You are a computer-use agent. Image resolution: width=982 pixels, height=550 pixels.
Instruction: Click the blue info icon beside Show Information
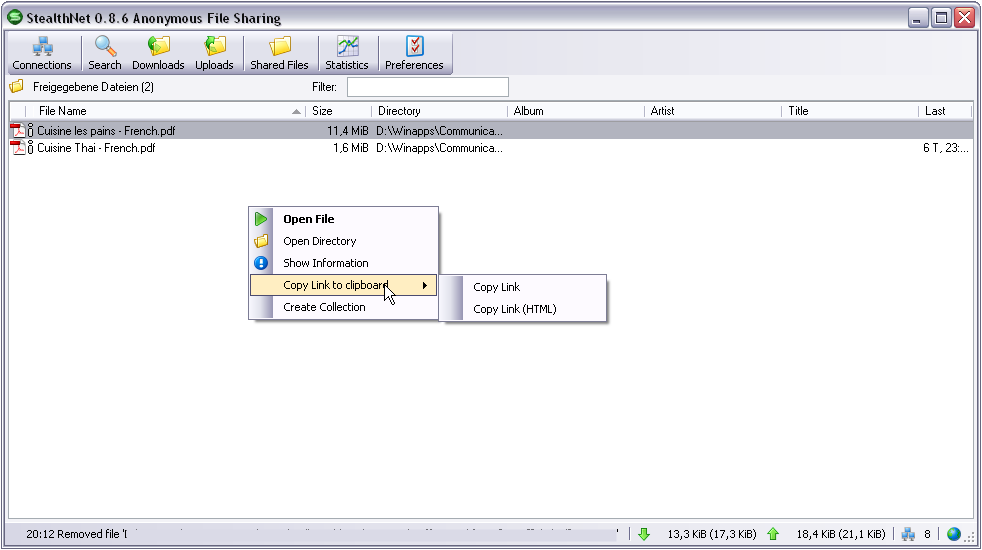pyautogui.click(x=261, y=263)
